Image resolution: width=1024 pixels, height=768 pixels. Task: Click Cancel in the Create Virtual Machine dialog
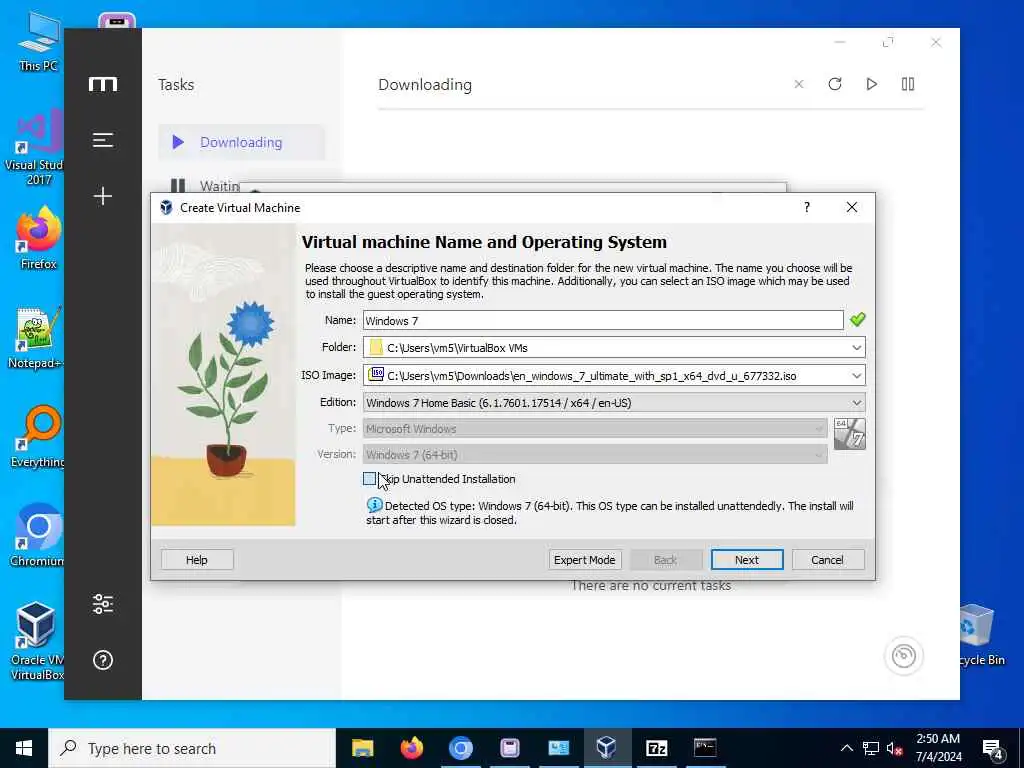(827, 560)
